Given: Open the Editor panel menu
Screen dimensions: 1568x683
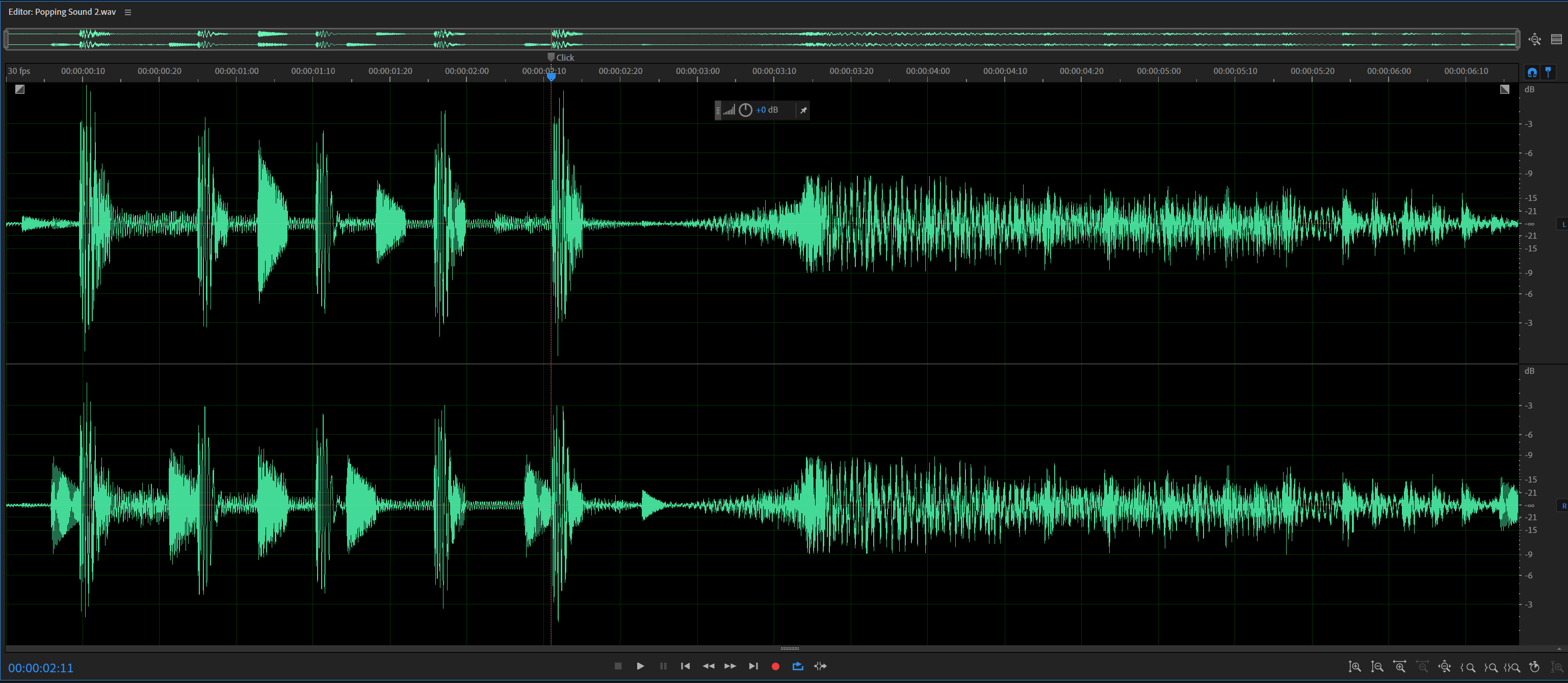Looking at the screenshot, I should pos(128,12).
